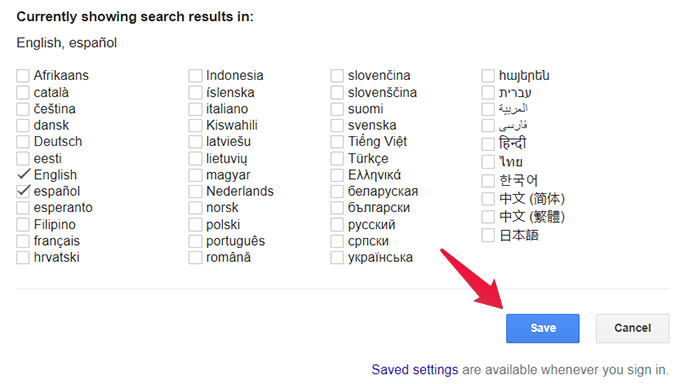The height and width of the screenshot is (384, 680).
Task: Select the русский checkbox
Action: (337, 225)
